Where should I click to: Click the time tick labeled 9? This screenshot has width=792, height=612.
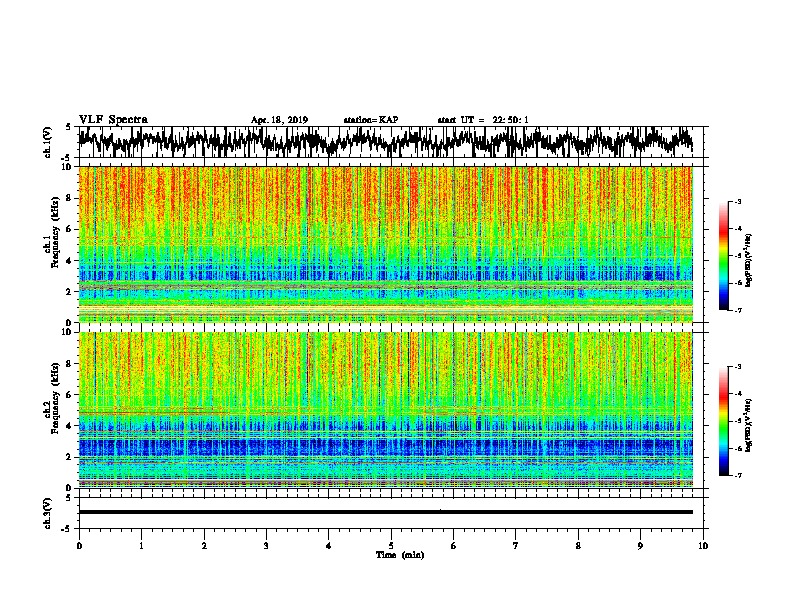click(640, 546)
